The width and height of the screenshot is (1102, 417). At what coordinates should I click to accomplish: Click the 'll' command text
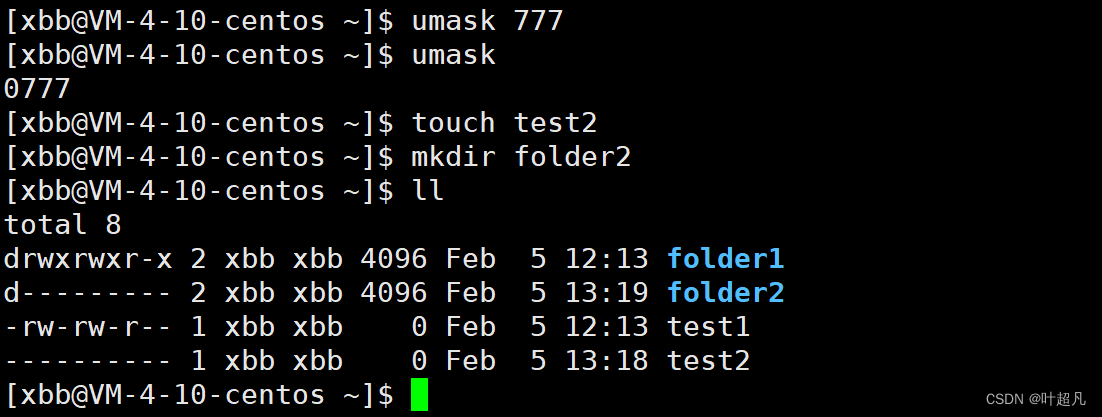pyautogui.click(x=428, y=191)
